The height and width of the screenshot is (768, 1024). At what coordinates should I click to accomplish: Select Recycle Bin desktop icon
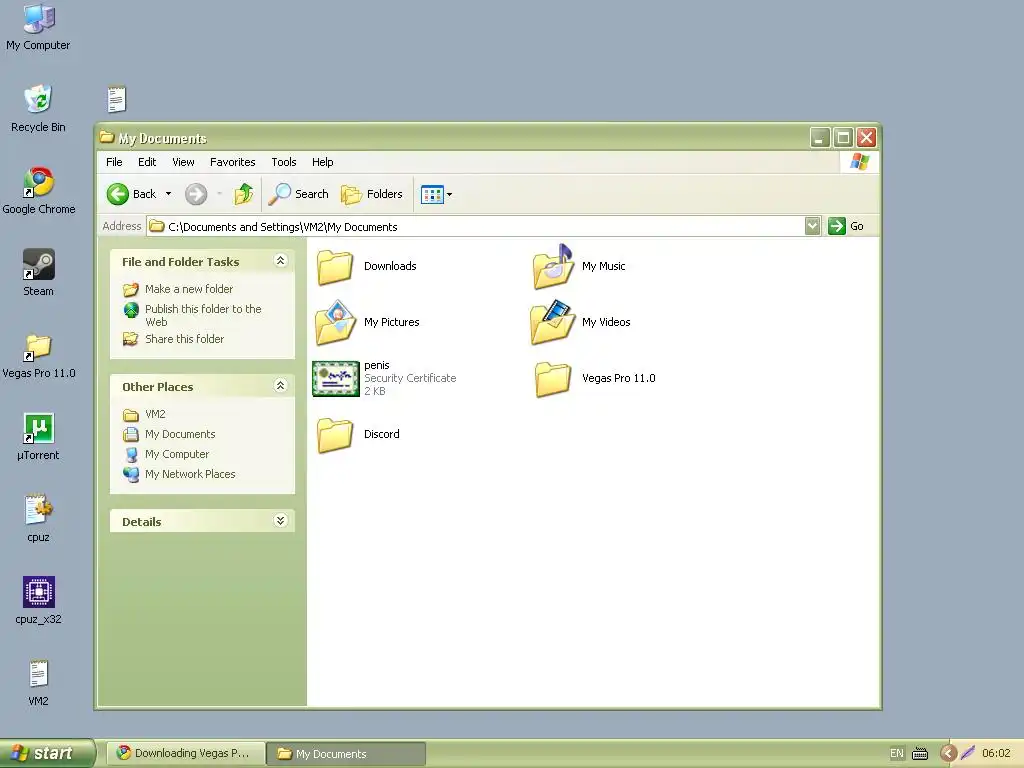click(38, 108)
